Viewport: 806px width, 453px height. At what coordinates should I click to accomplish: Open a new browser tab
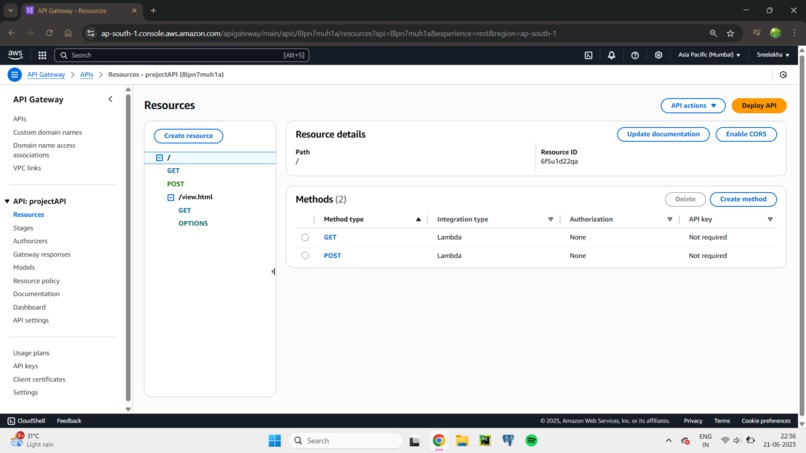click(153, 10)
